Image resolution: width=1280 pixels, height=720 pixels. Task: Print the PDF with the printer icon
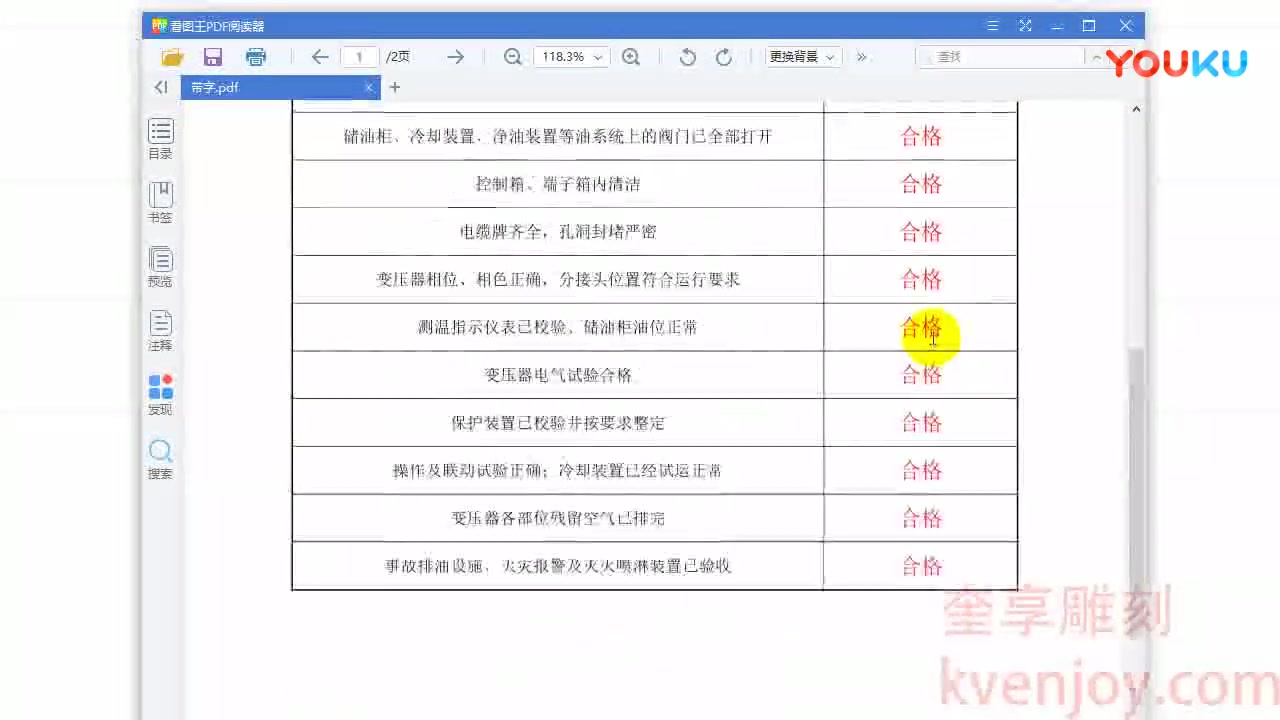[256, 57]
